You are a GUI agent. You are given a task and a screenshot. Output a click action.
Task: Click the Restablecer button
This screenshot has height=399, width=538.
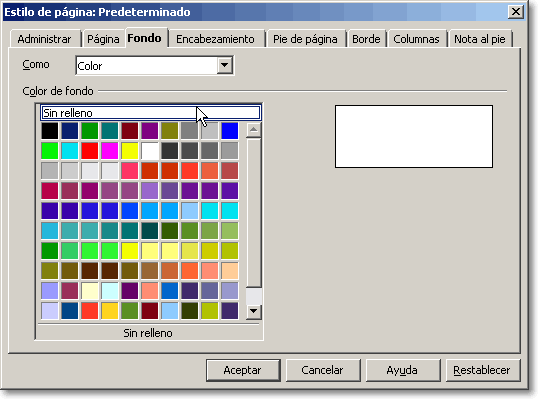482,370
